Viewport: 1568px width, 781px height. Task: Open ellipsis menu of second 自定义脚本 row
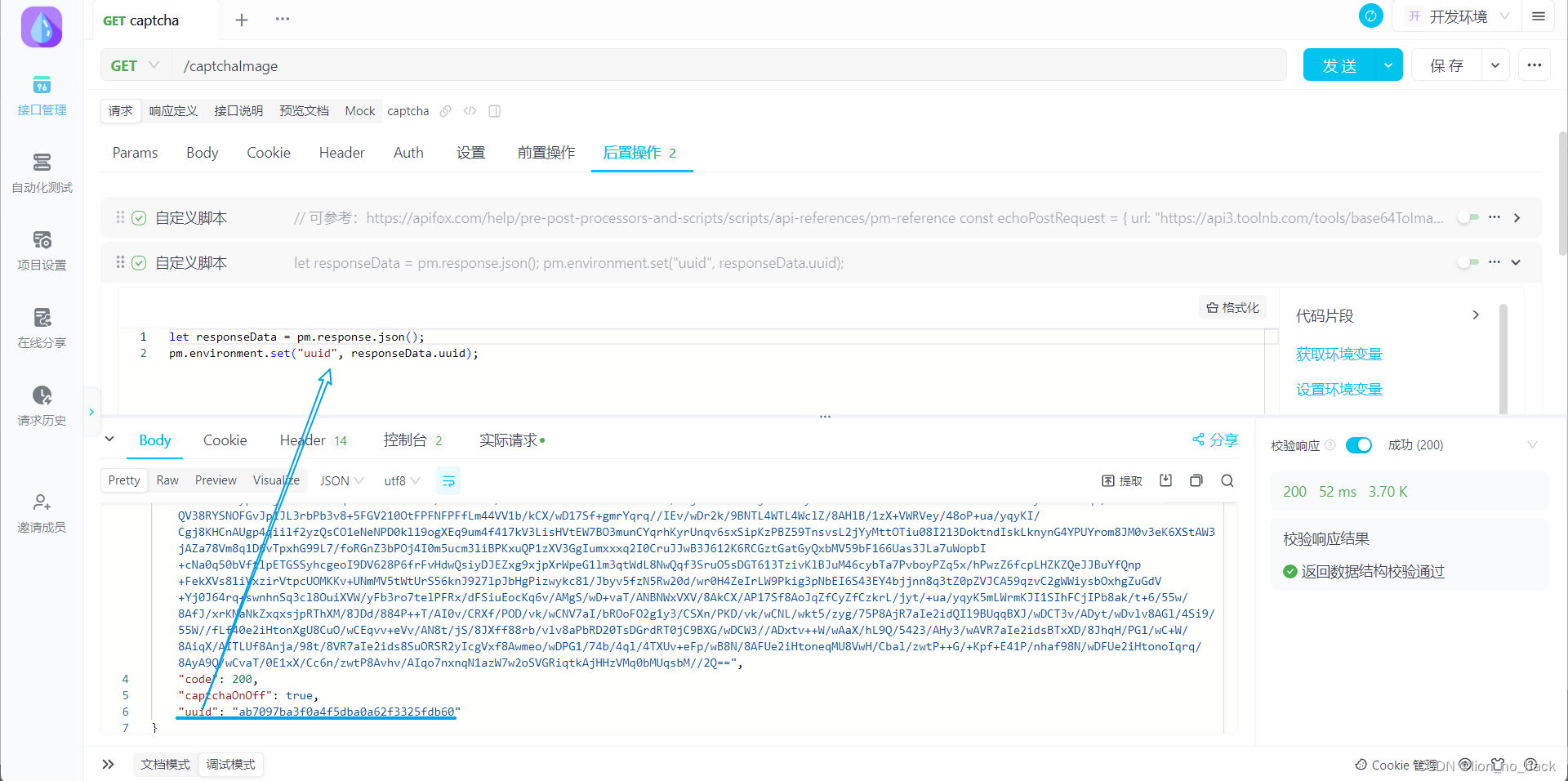click(x=1494, y=262)
